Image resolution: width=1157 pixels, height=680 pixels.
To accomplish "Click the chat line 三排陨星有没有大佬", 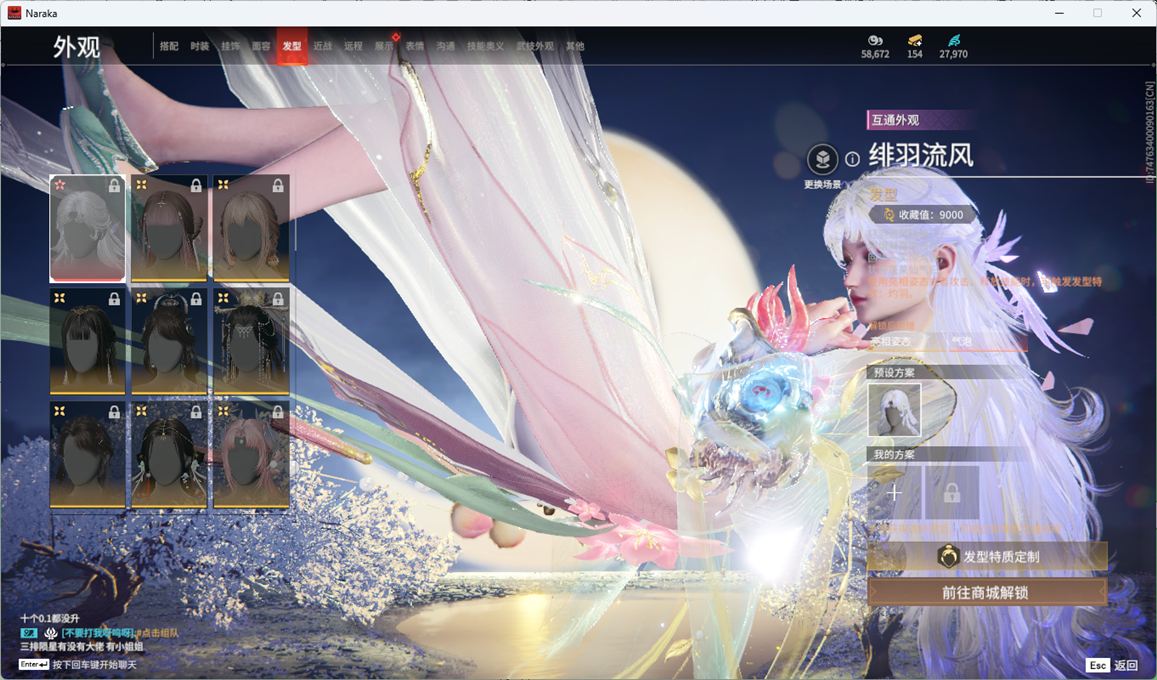I will click(81, 647).
